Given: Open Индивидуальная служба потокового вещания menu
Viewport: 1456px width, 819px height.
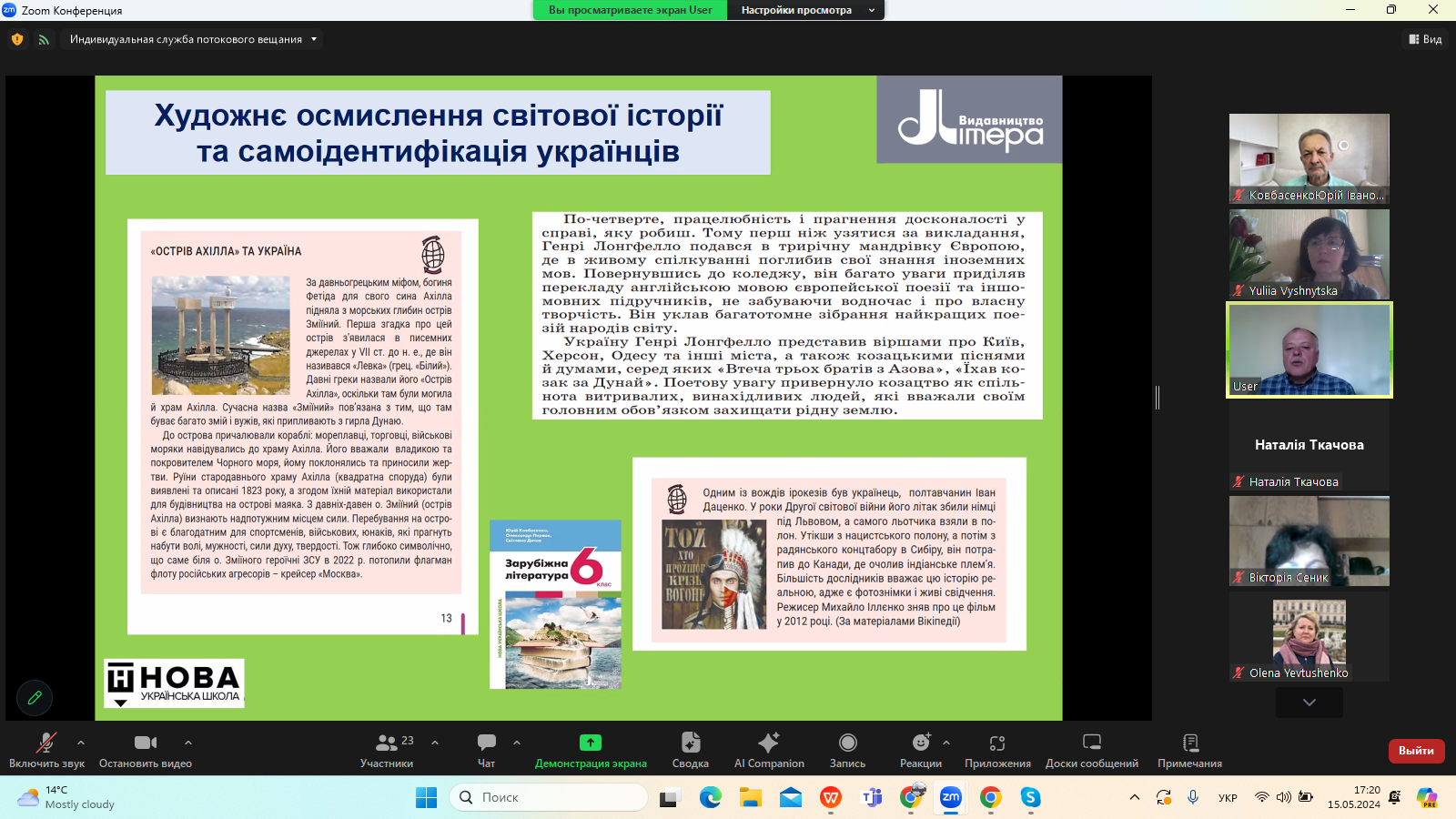Looking at the screenshot, I should [x=193, y=39].
